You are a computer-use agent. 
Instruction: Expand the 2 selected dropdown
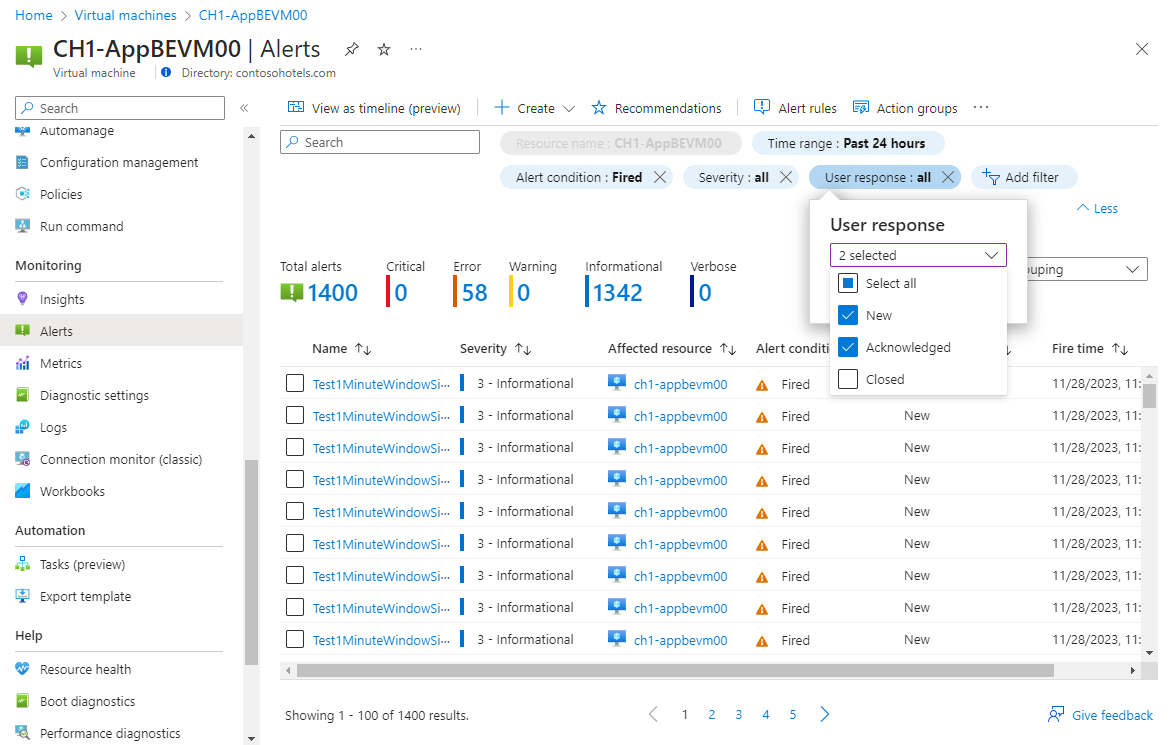918,255
